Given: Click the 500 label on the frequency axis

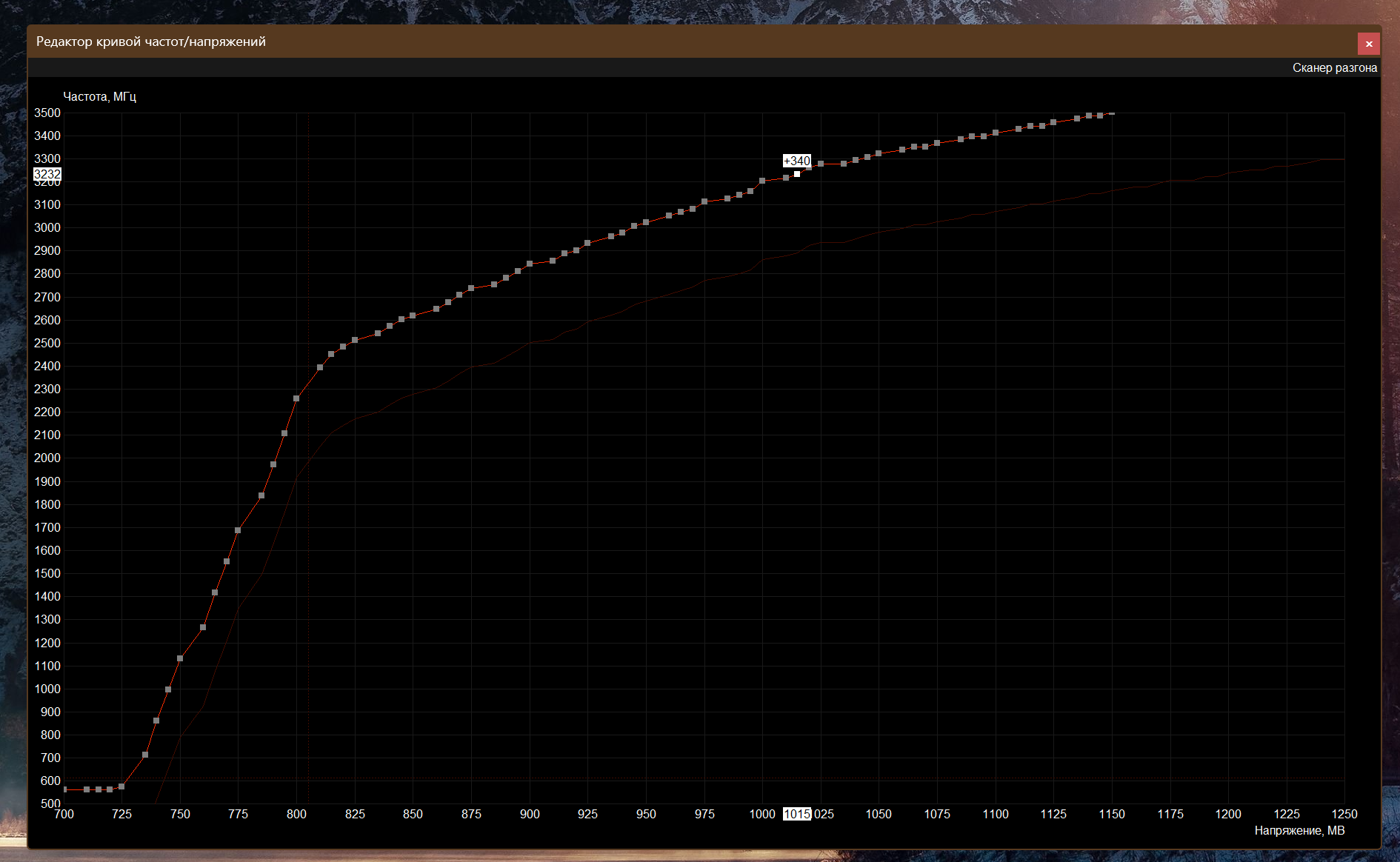Looking at the screenshot, I should click(x=51, y=803).
